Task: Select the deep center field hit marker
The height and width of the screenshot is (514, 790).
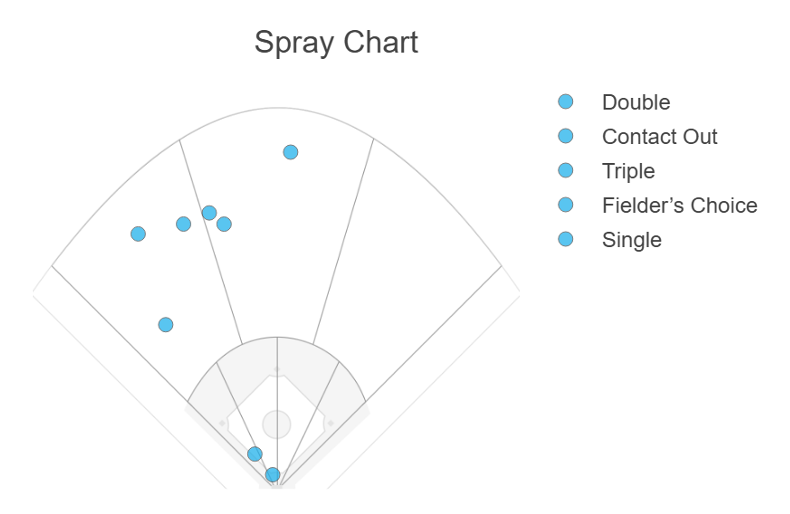Action: (290, 152)
